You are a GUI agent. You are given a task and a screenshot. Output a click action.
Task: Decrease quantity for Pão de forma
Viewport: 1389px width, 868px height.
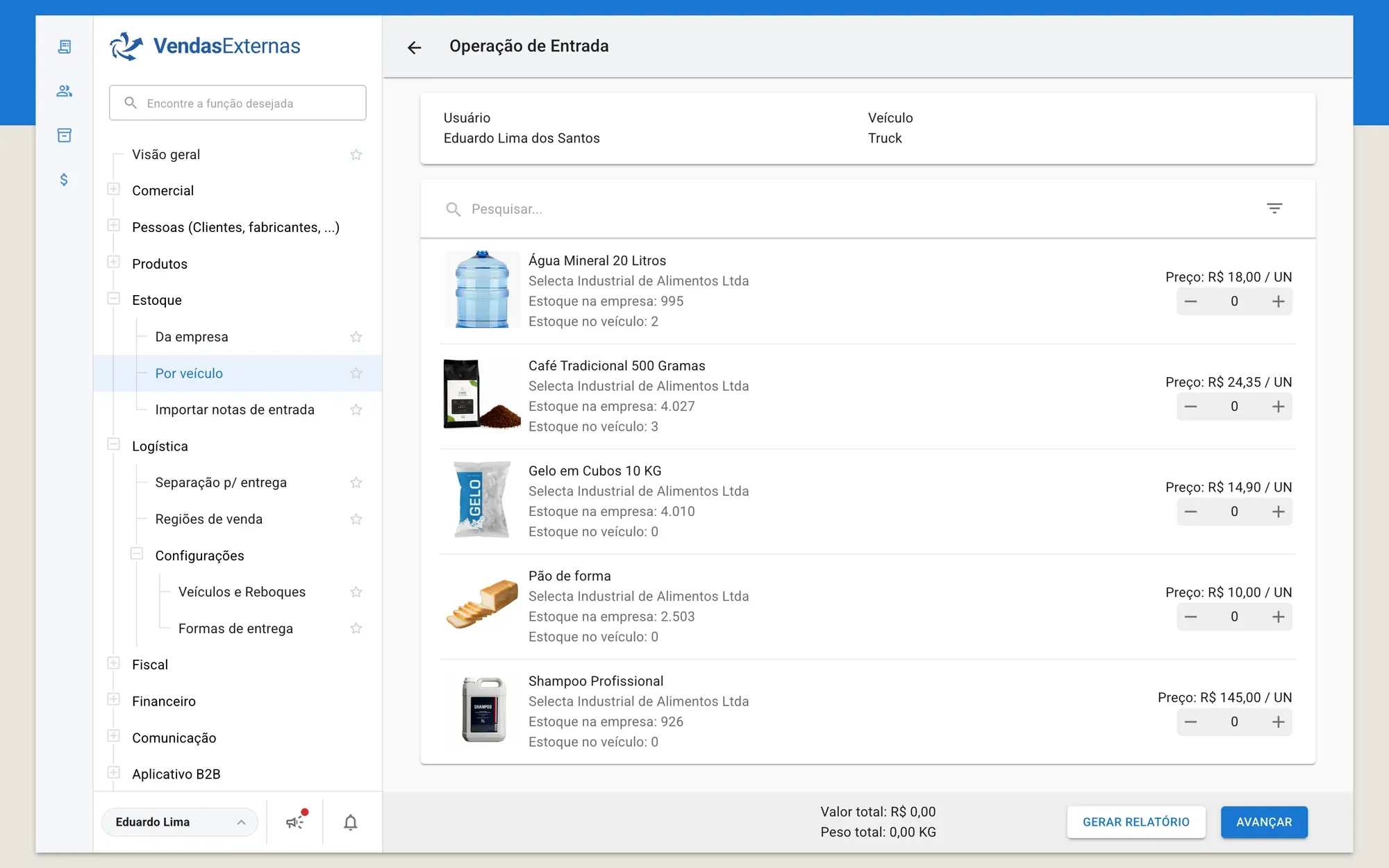click(x=1190, y=617)
